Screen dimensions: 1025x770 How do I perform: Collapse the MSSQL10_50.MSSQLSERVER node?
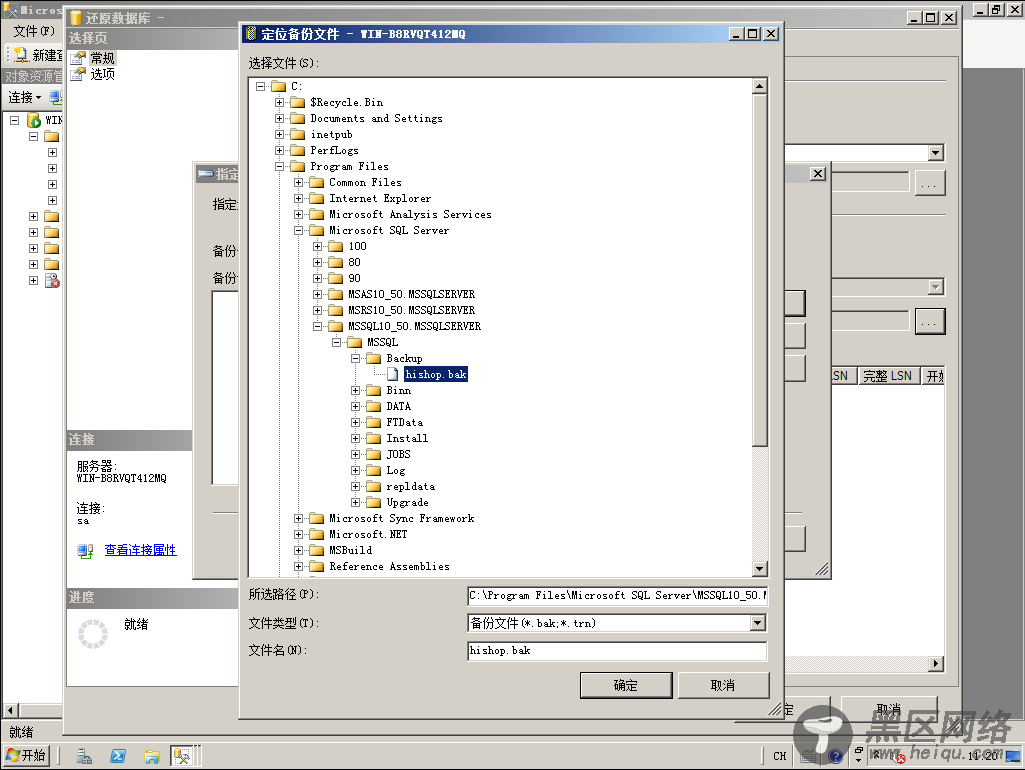point(317,326)
